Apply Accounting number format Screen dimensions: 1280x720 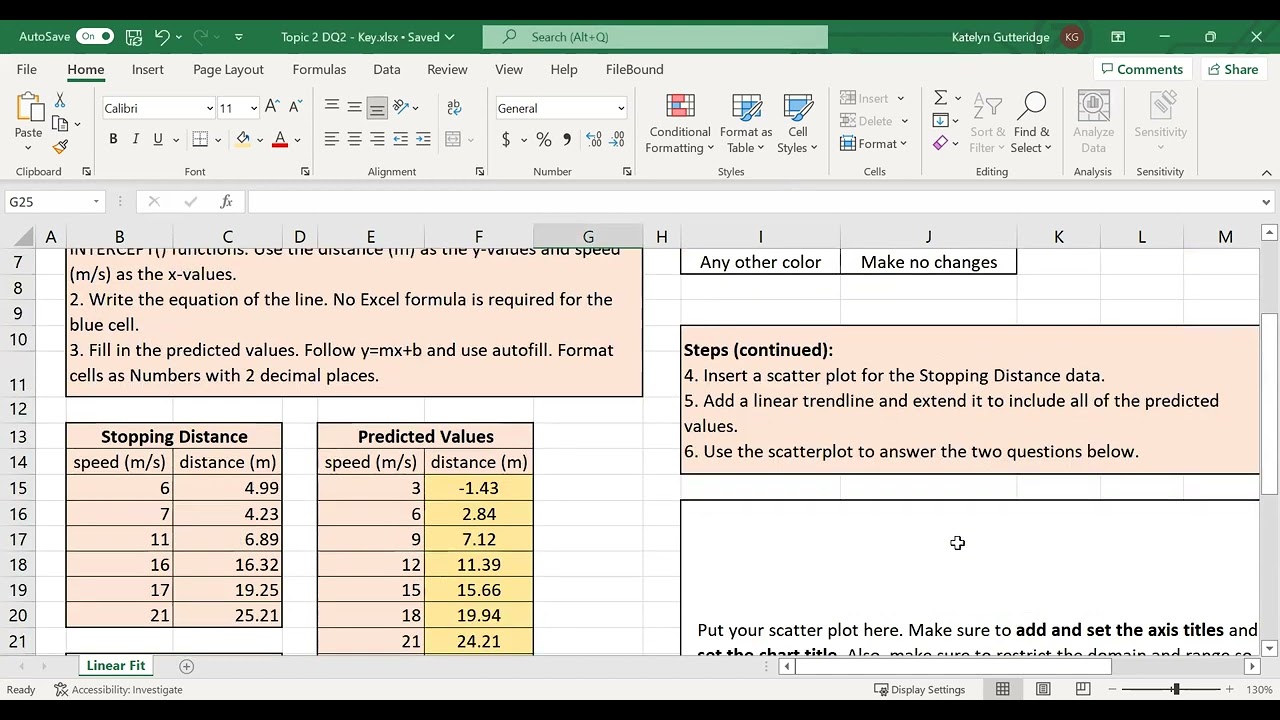(506, 140)
